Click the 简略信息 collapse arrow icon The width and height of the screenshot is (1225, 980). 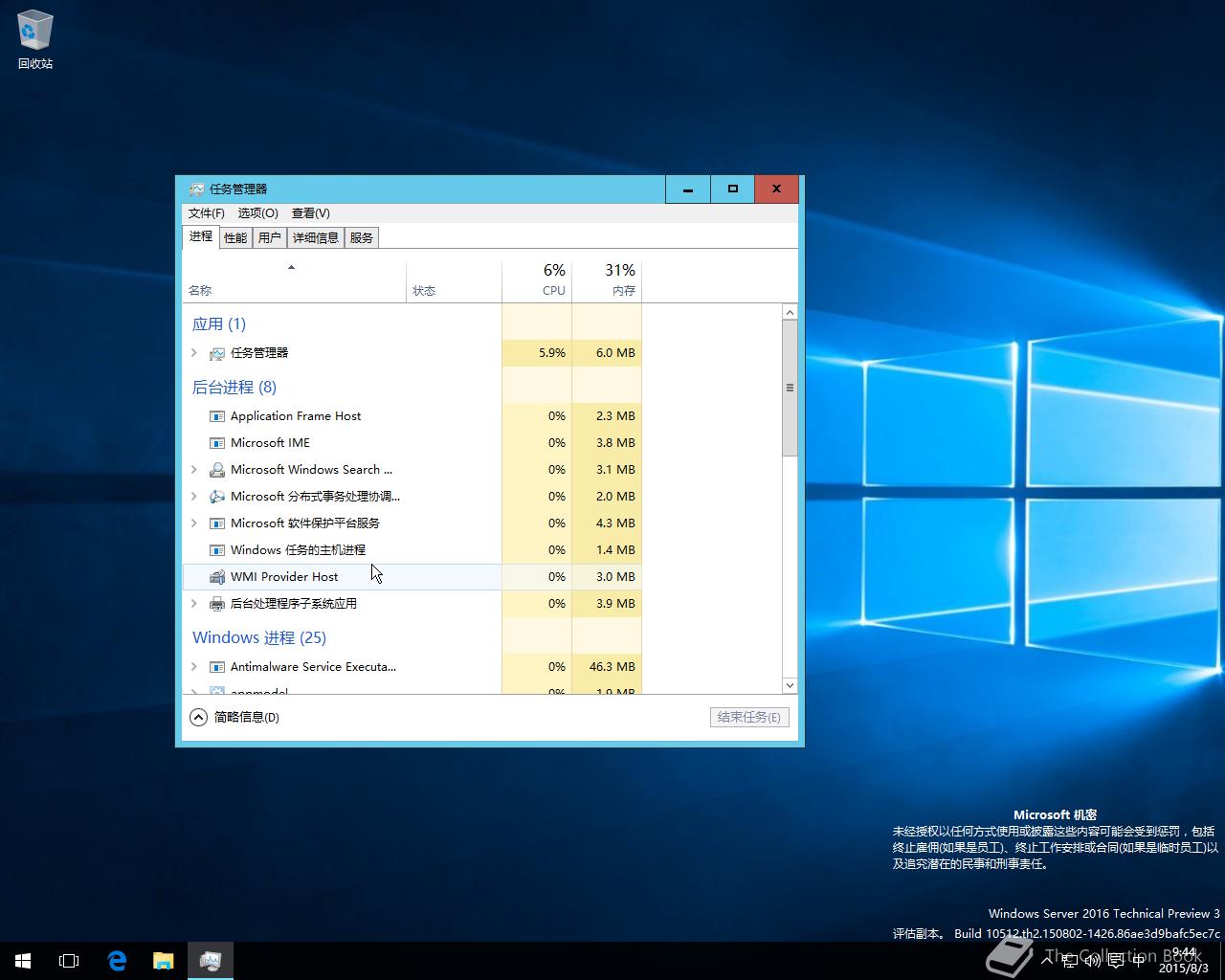pos(198,717)
